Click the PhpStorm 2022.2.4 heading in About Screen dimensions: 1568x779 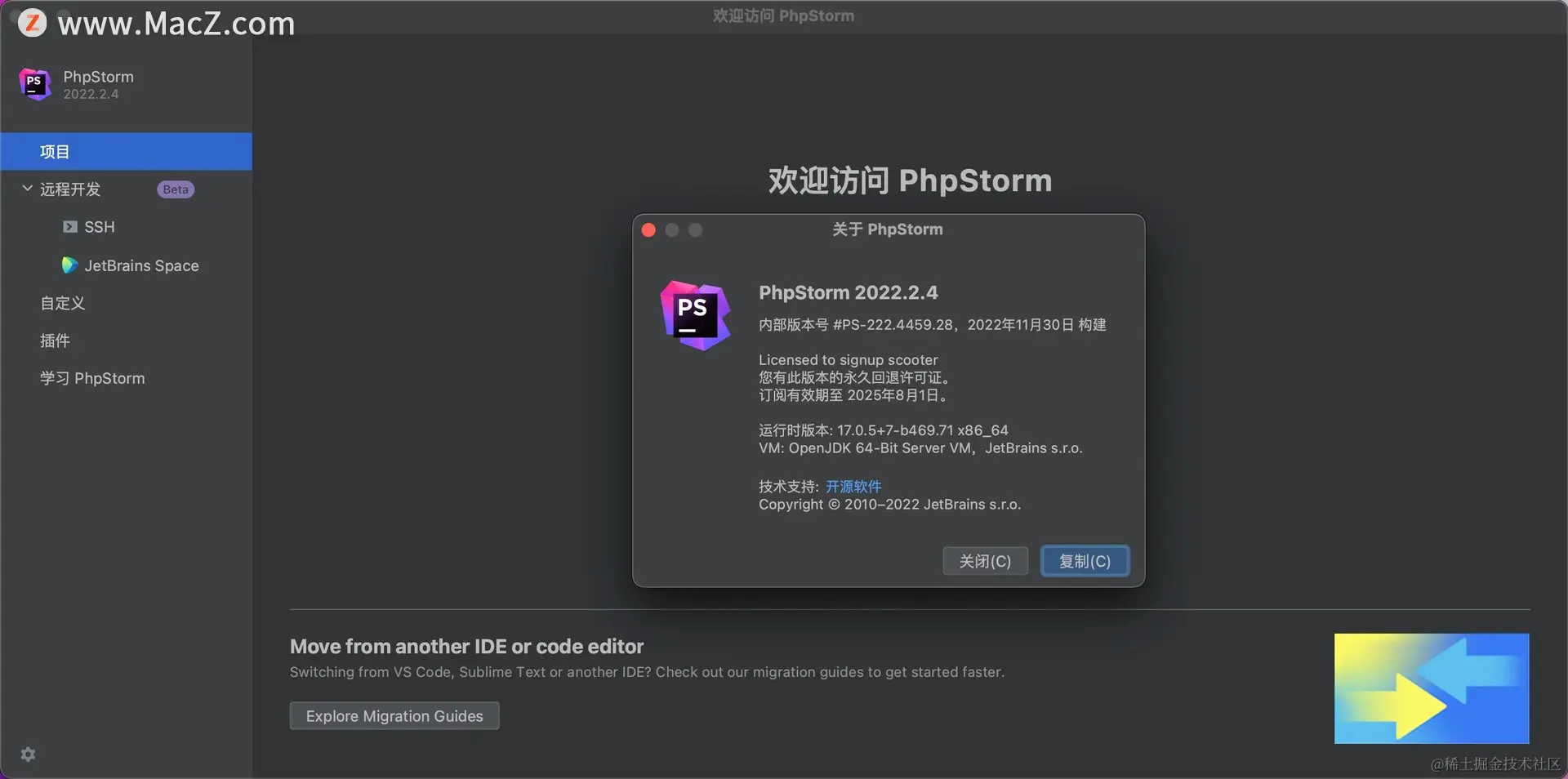[x=848, y=292]
